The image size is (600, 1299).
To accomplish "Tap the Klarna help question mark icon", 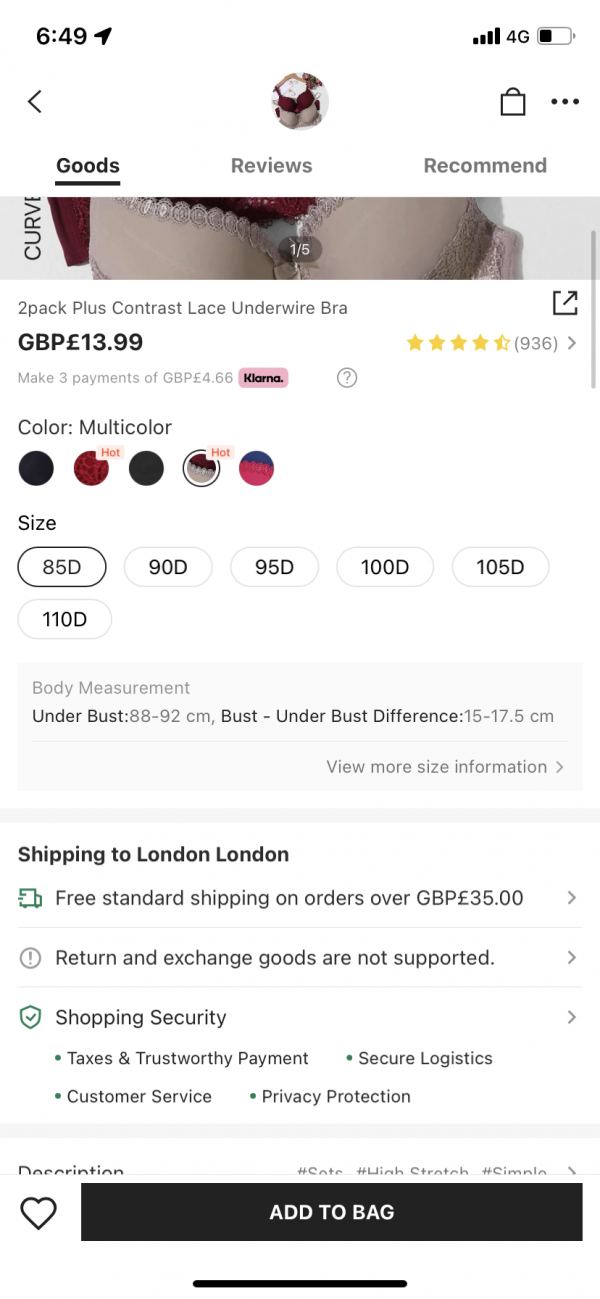I will coord(347,378).
